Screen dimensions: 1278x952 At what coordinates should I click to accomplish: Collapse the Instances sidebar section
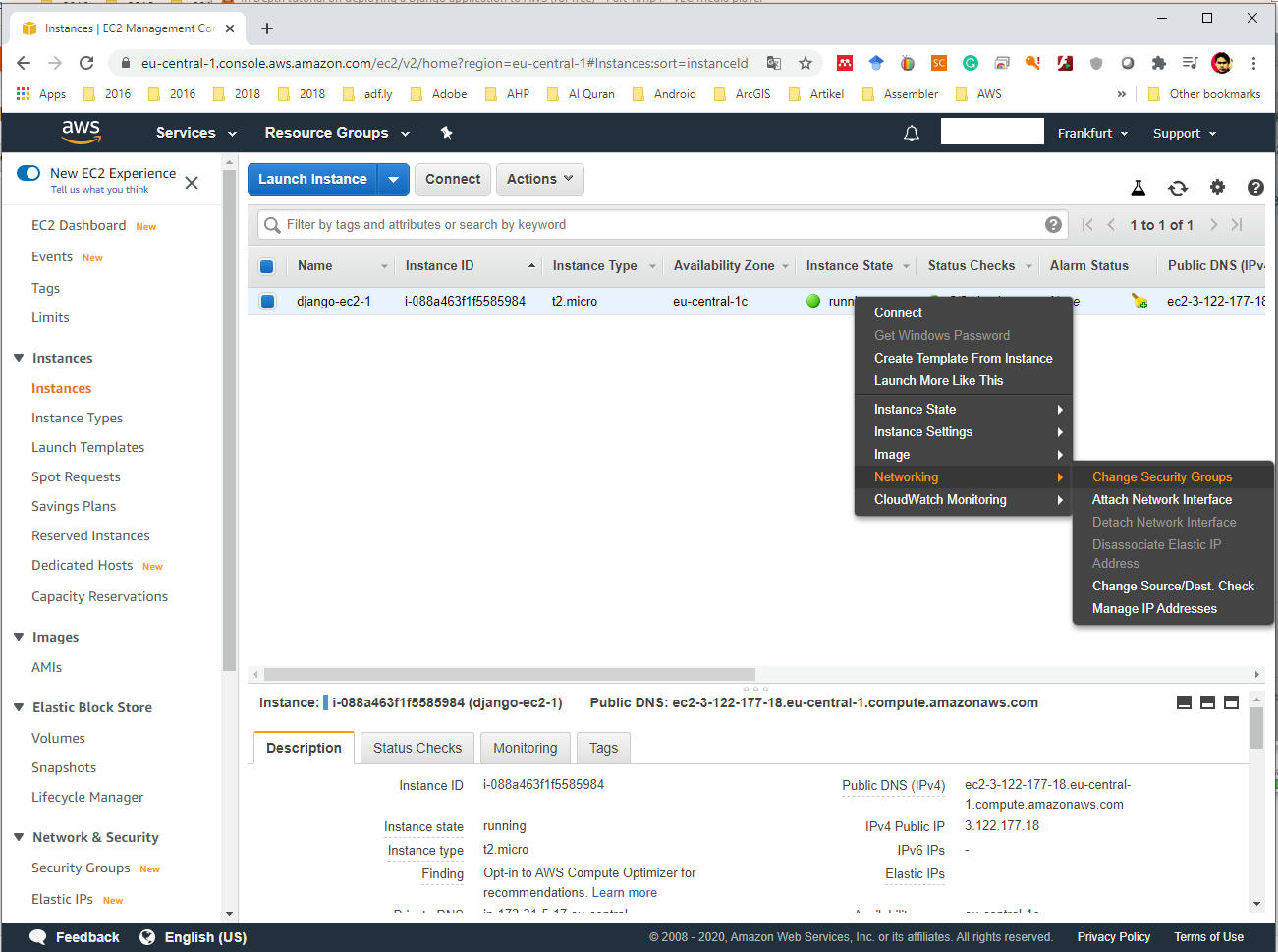[19, 358]
